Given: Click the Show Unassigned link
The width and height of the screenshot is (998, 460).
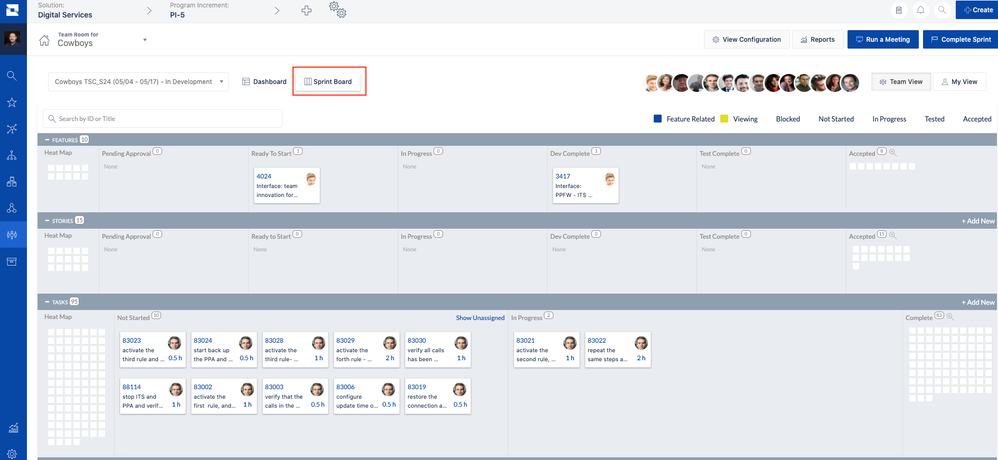Looking at the screenshot, I should click(480, 317).
